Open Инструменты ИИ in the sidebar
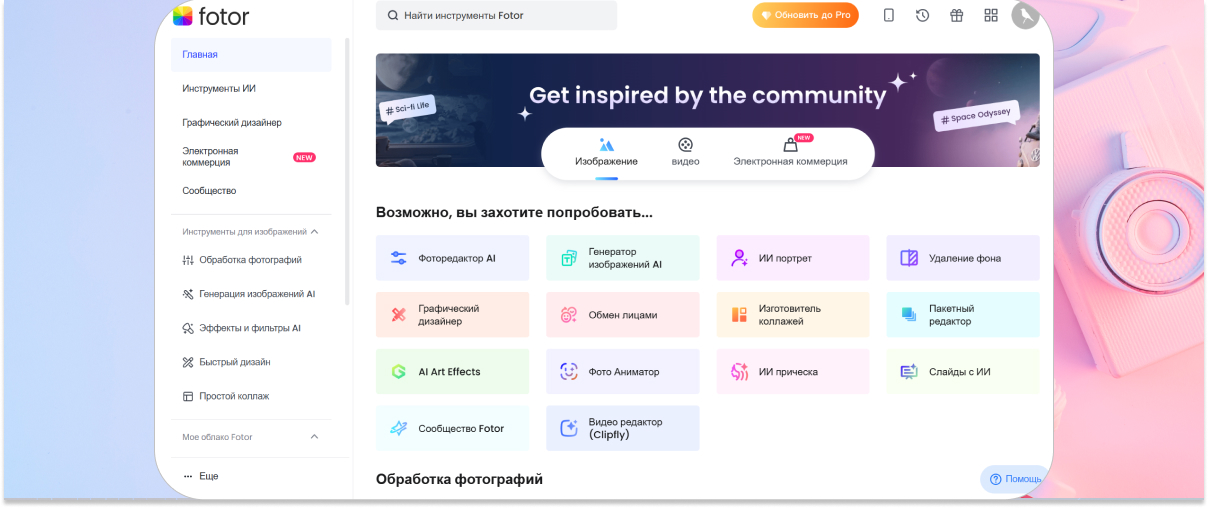Image resolution: width=1208 pixels, height=508 pixels. (x=251, y=89)
